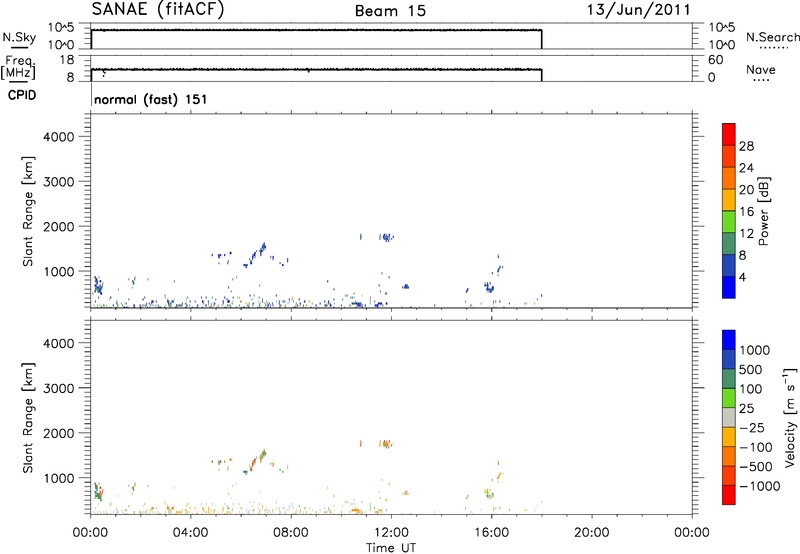Click the gray ±25 segment of Velocity colorbar
The height and width of the screenshot is (554, 800).
(729, 418)
